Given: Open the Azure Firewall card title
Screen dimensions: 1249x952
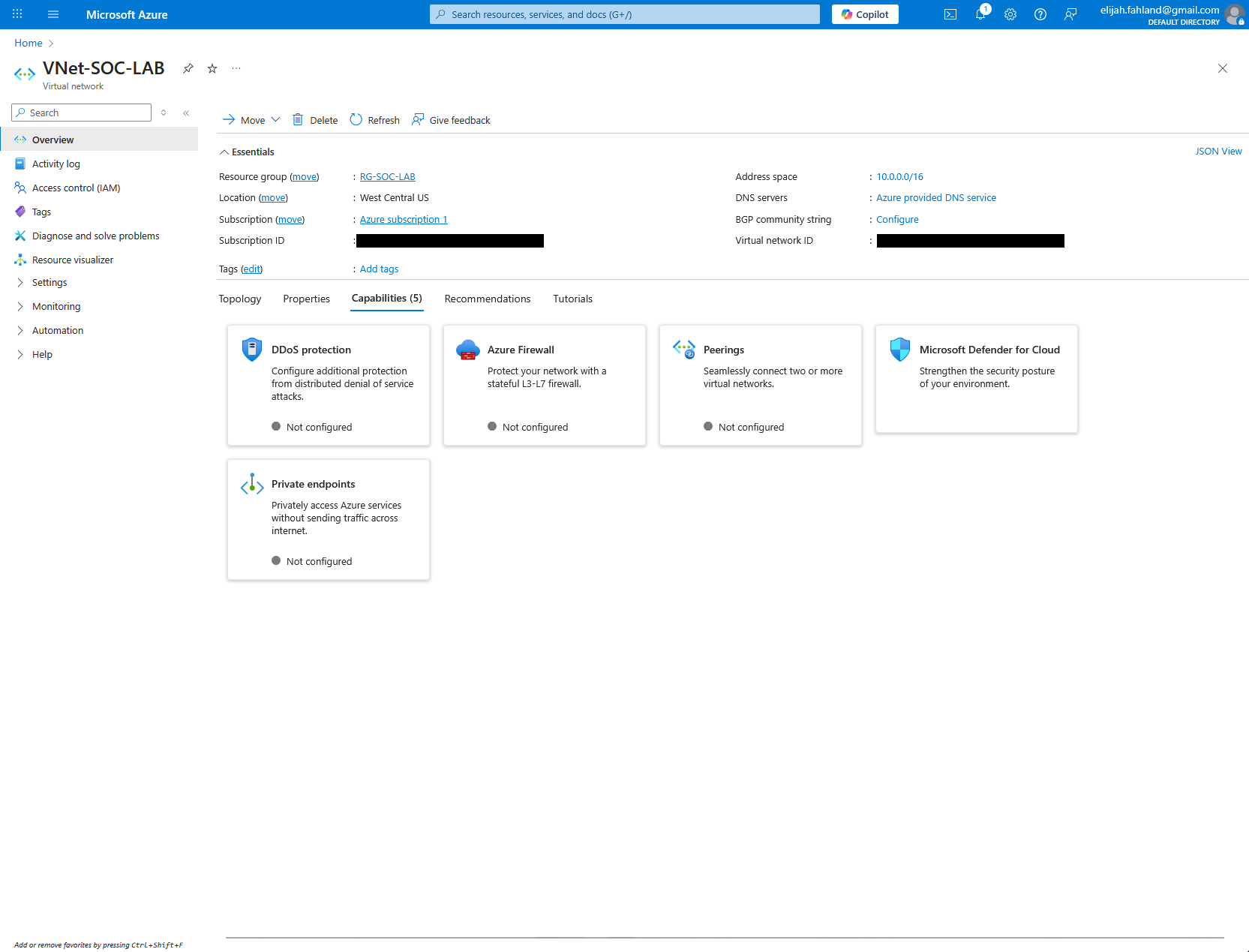Looking at the screenshot, I should coord(521,350).
